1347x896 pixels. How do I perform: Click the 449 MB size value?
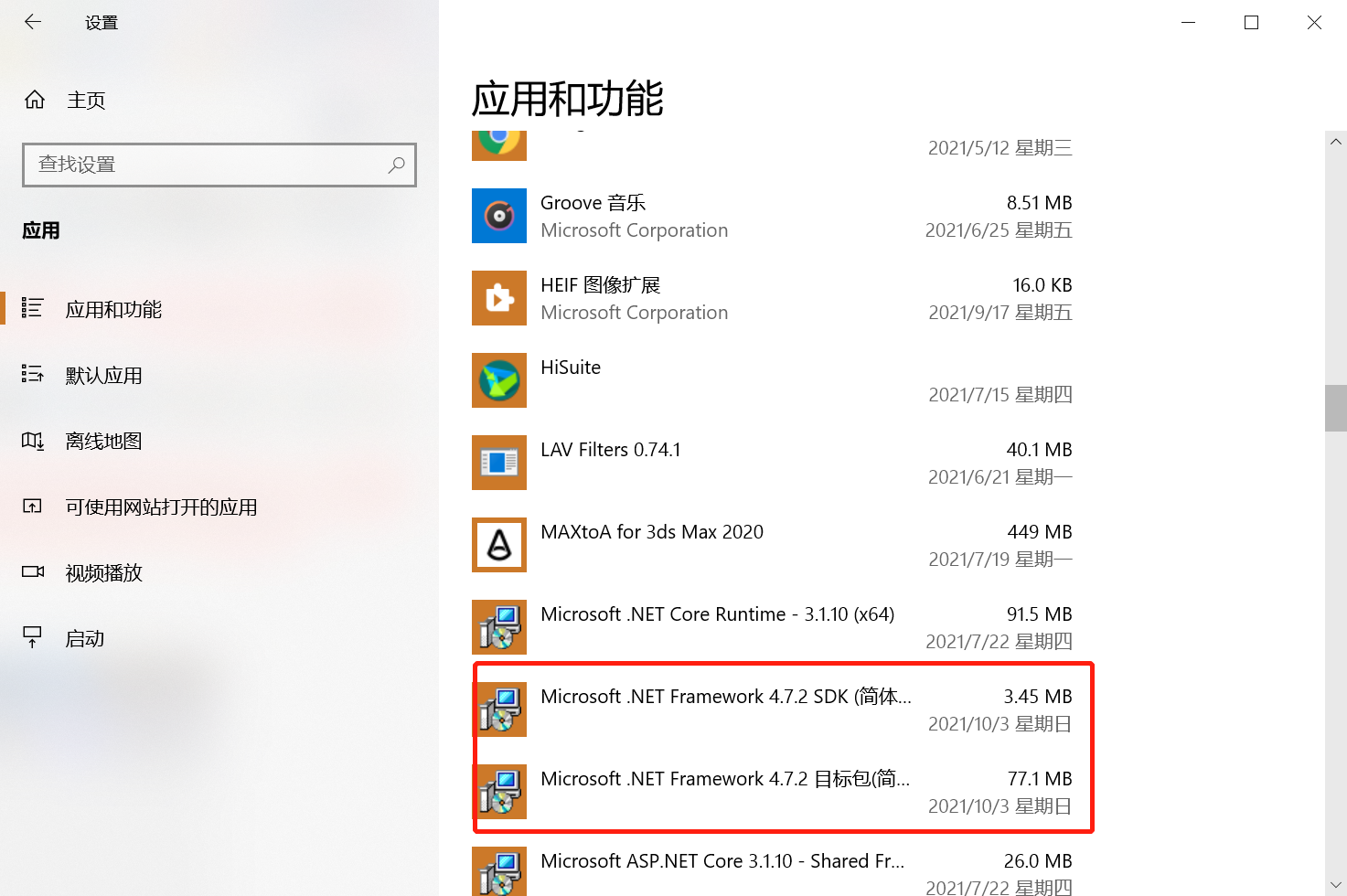coord(1040,532)
